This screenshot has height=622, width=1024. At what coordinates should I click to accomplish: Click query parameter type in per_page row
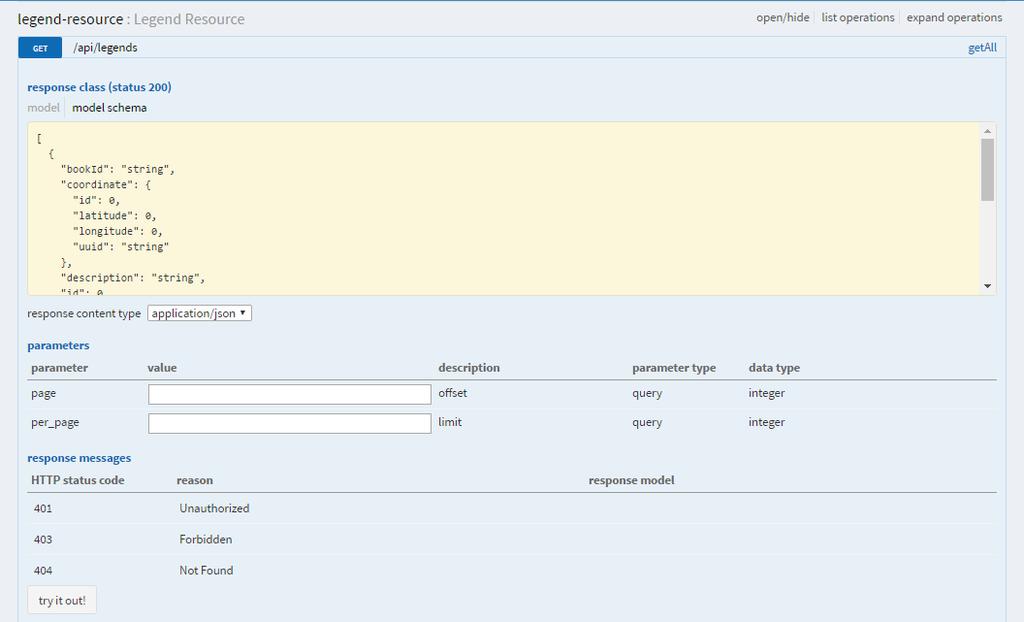pos(647,423)
